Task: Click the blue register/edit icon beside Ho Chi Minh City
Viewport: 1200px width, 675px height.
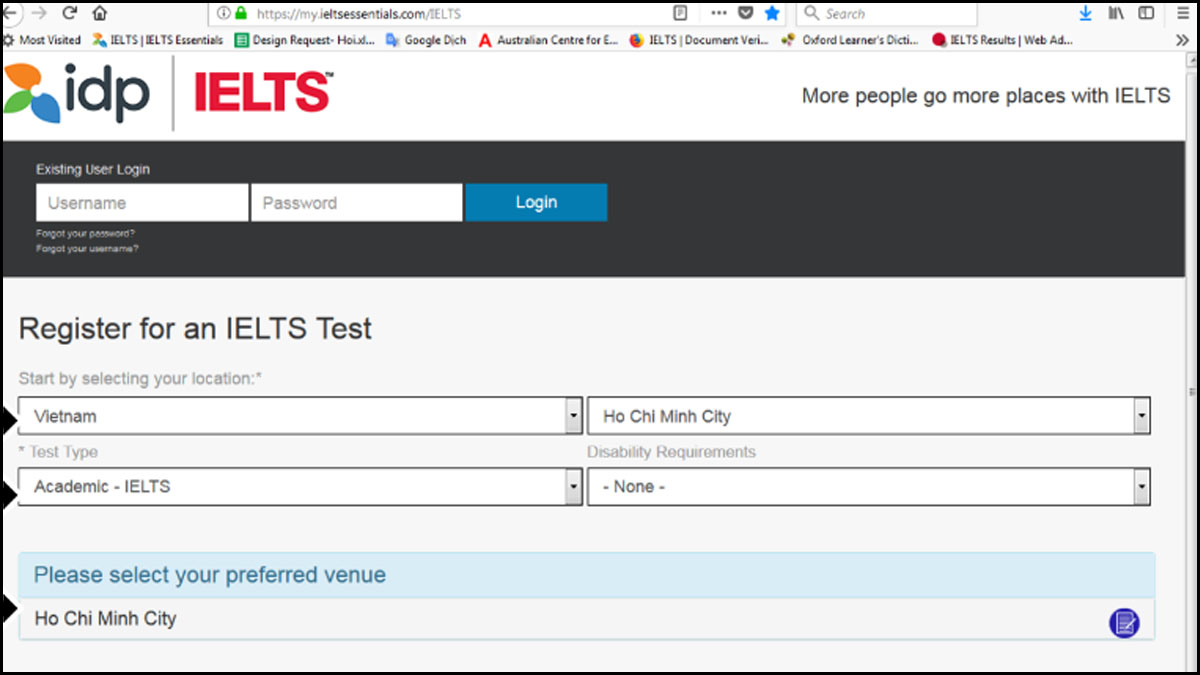Action: pyautogui.click(x=1124, y=622)
